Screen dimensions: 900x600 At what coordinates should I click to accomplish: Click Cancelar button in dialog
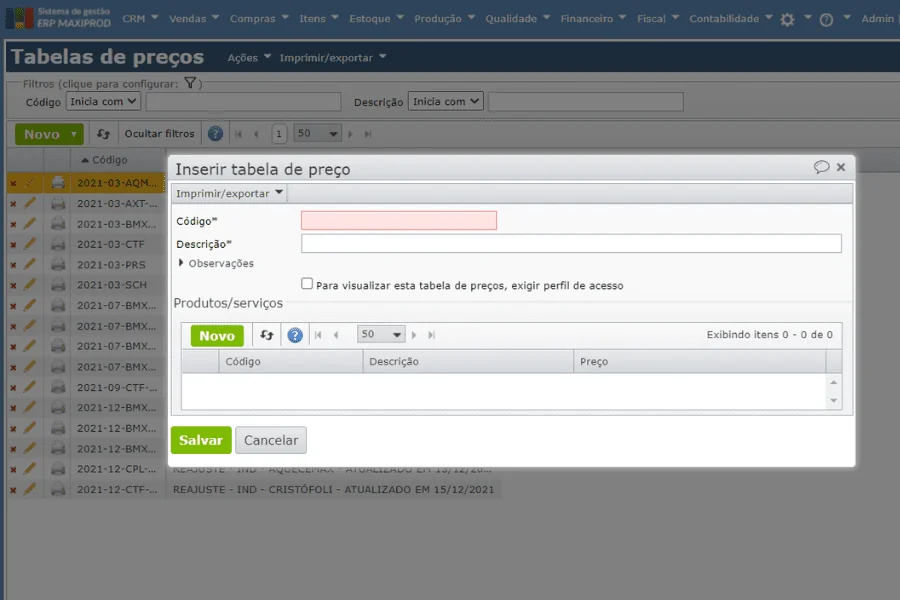point(271,440)
